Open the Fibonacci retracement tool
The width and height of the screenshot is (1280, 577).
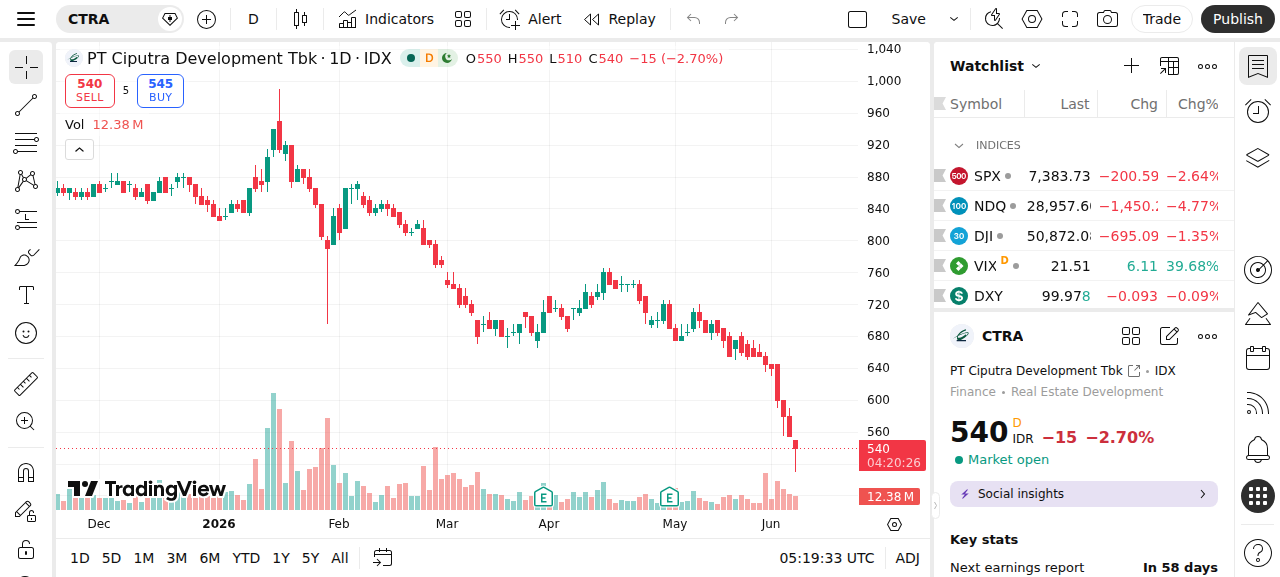(26, 143)
